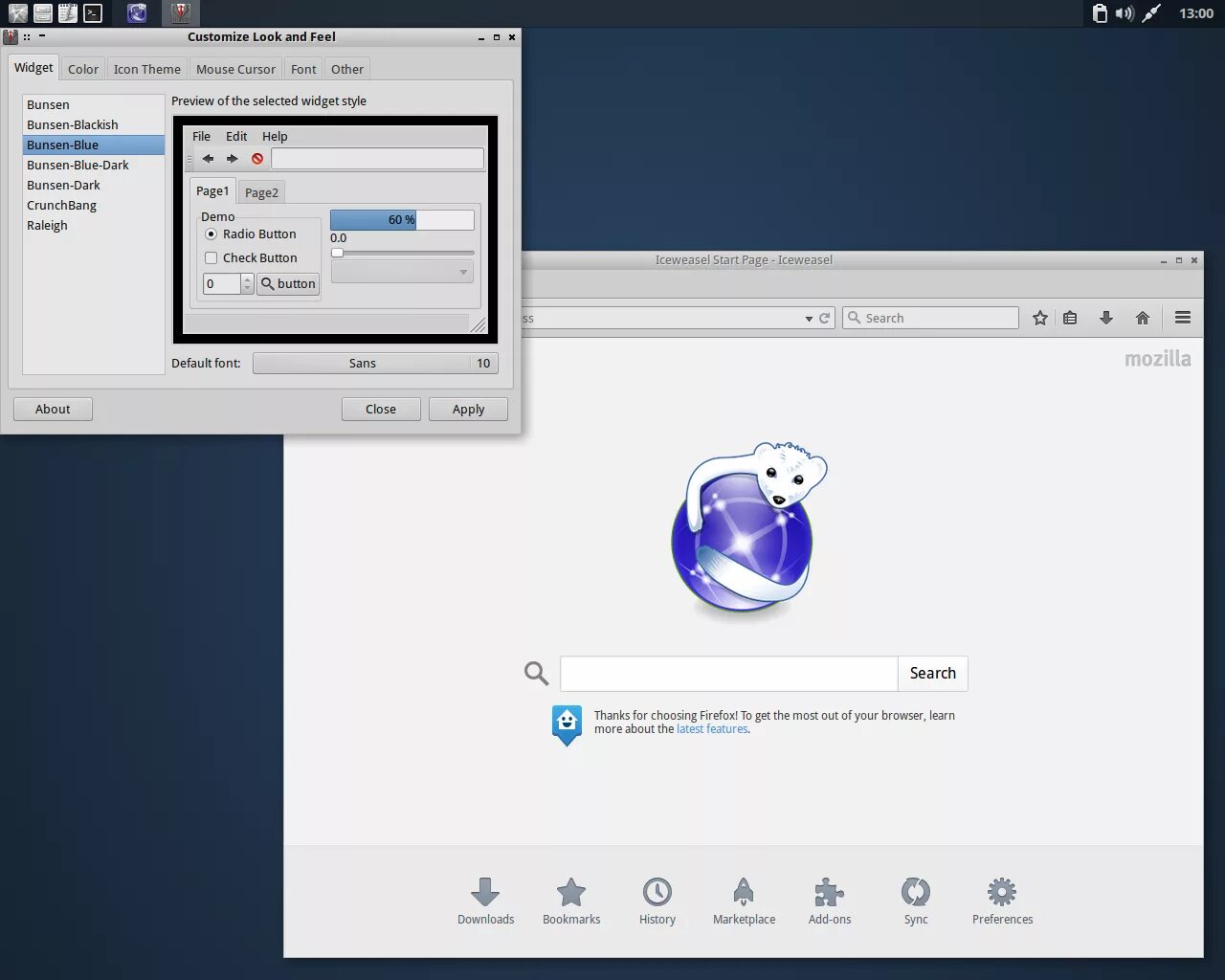Image resolution: width=1225 pixels, height=980 pixels.
Task: Open the Edit menu in preview
Action: coord(236,136)
